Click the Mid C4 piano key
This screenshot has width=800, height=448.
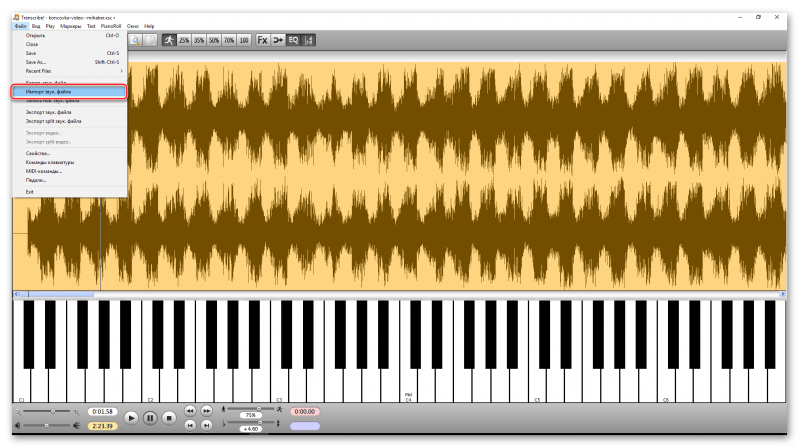click(408, 385)
